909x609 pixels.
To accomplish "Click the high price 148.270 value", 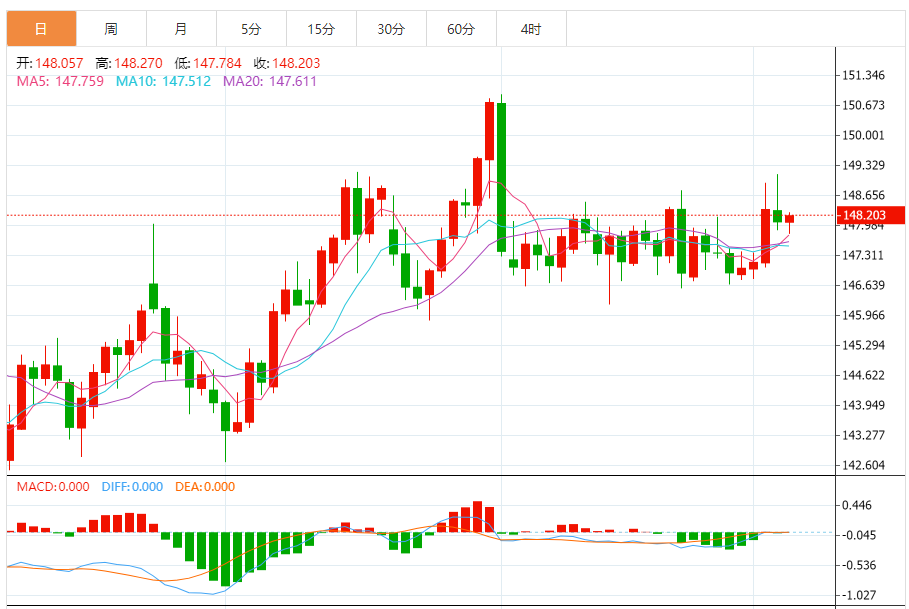I will (138, 63).
